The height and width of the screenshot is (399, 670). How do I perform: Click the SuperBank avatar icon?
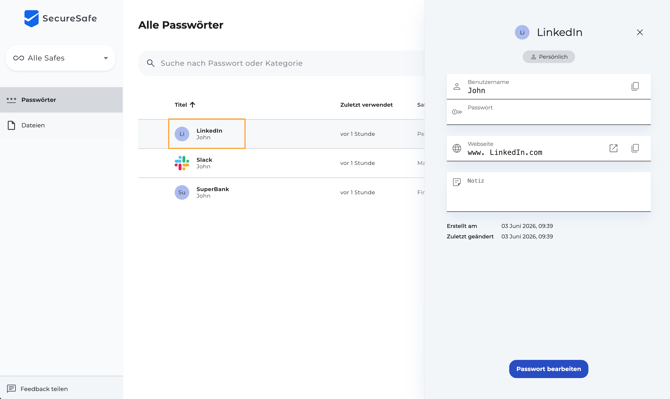[x=182, y=192]
